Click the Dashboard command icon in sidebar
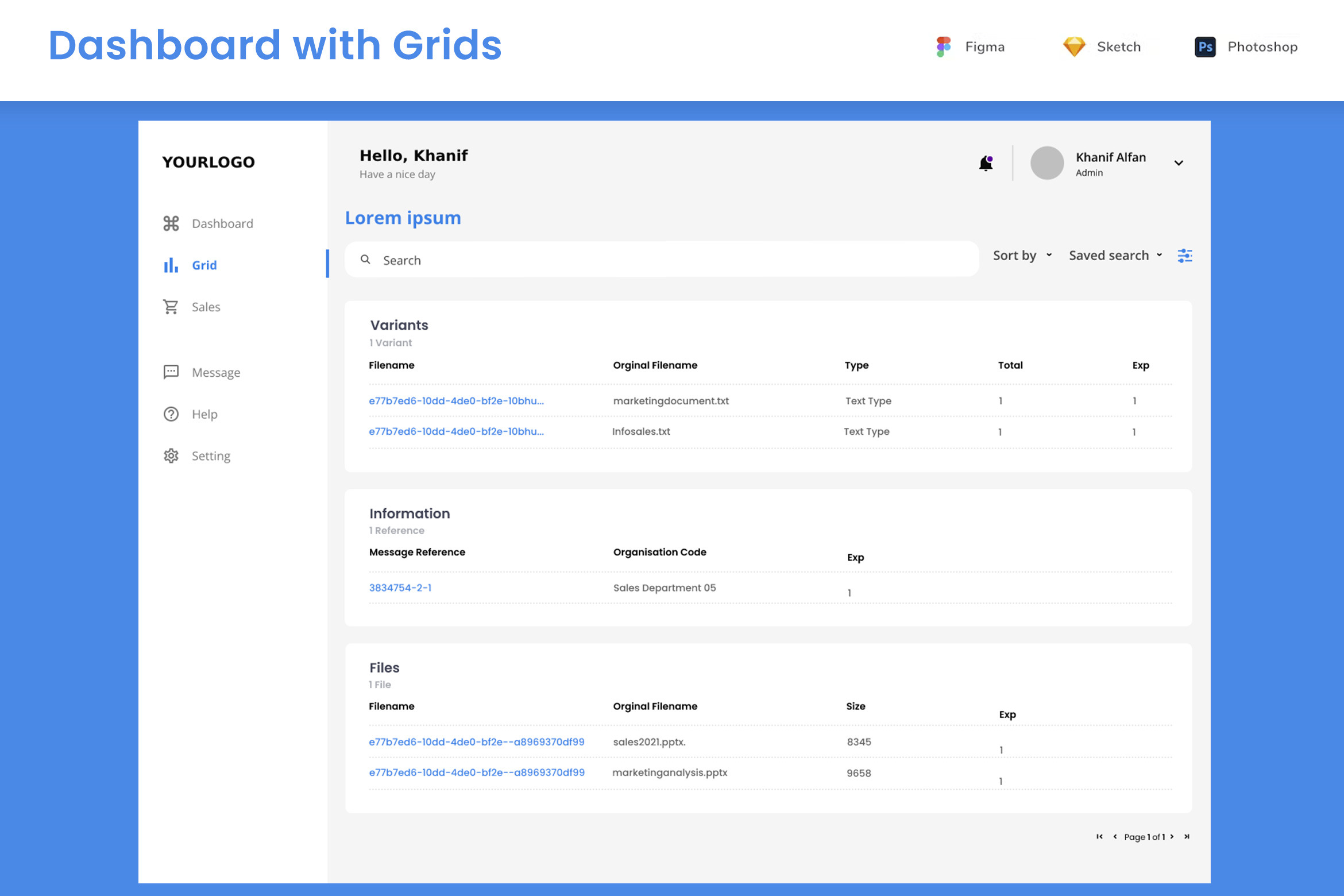The width and height of the screenshot is (1344, 896). 171,223
